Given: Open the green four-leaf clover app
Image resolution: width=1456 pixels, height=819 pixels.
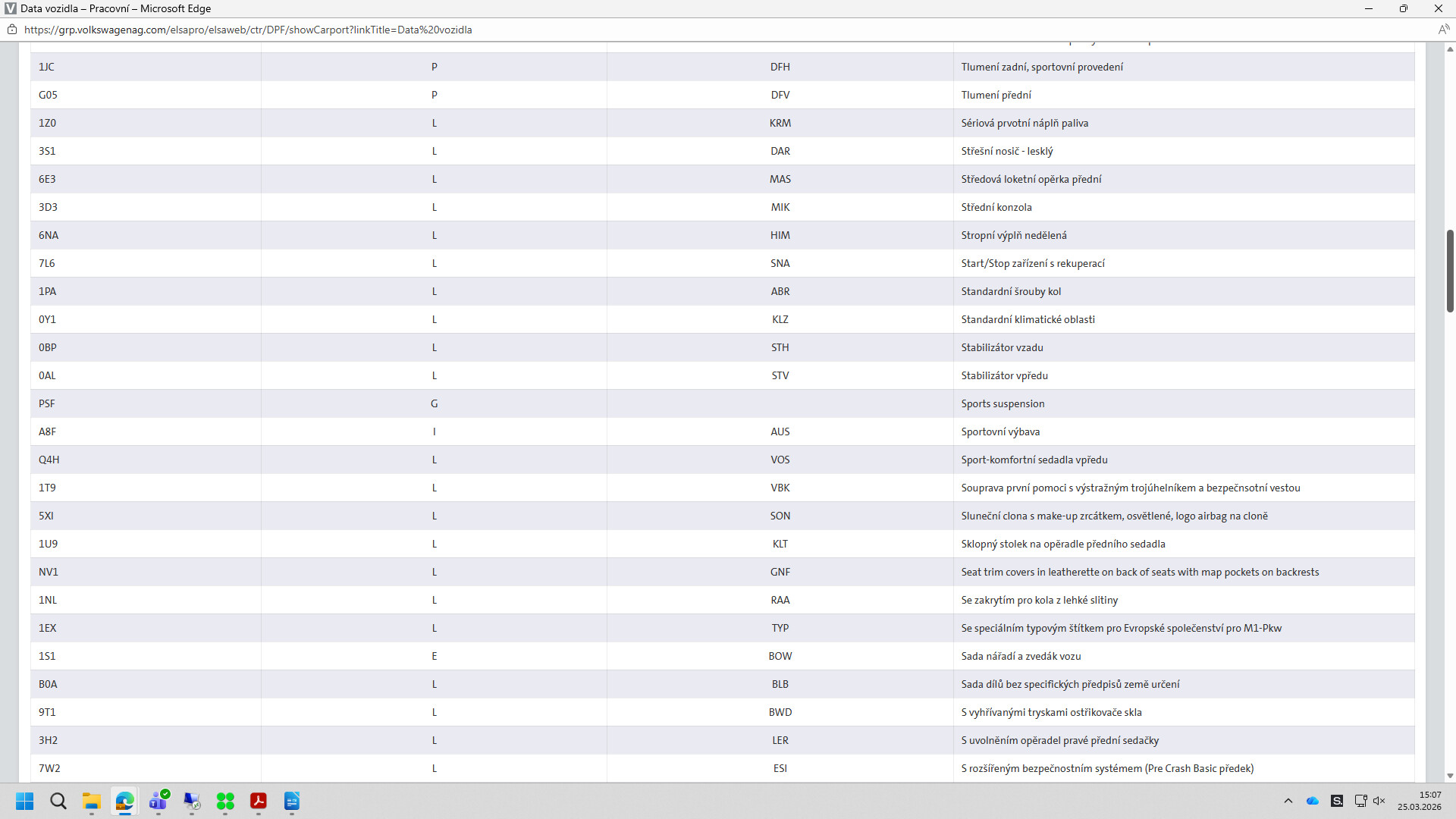Looking at the screenshot, I should tap(225, 801).
